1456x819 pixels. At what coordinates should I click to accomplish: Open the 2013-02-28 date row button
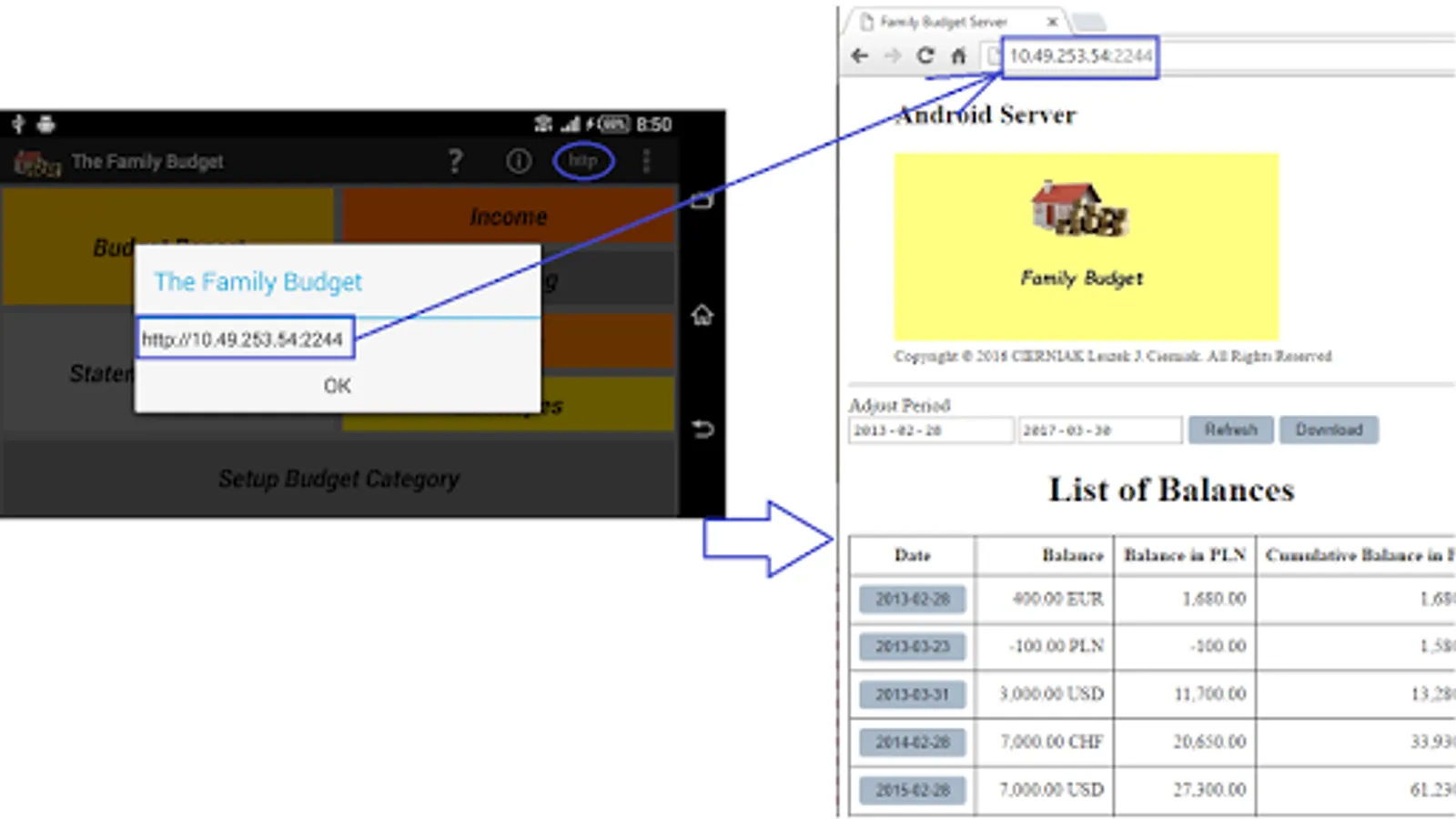(912, 599)
